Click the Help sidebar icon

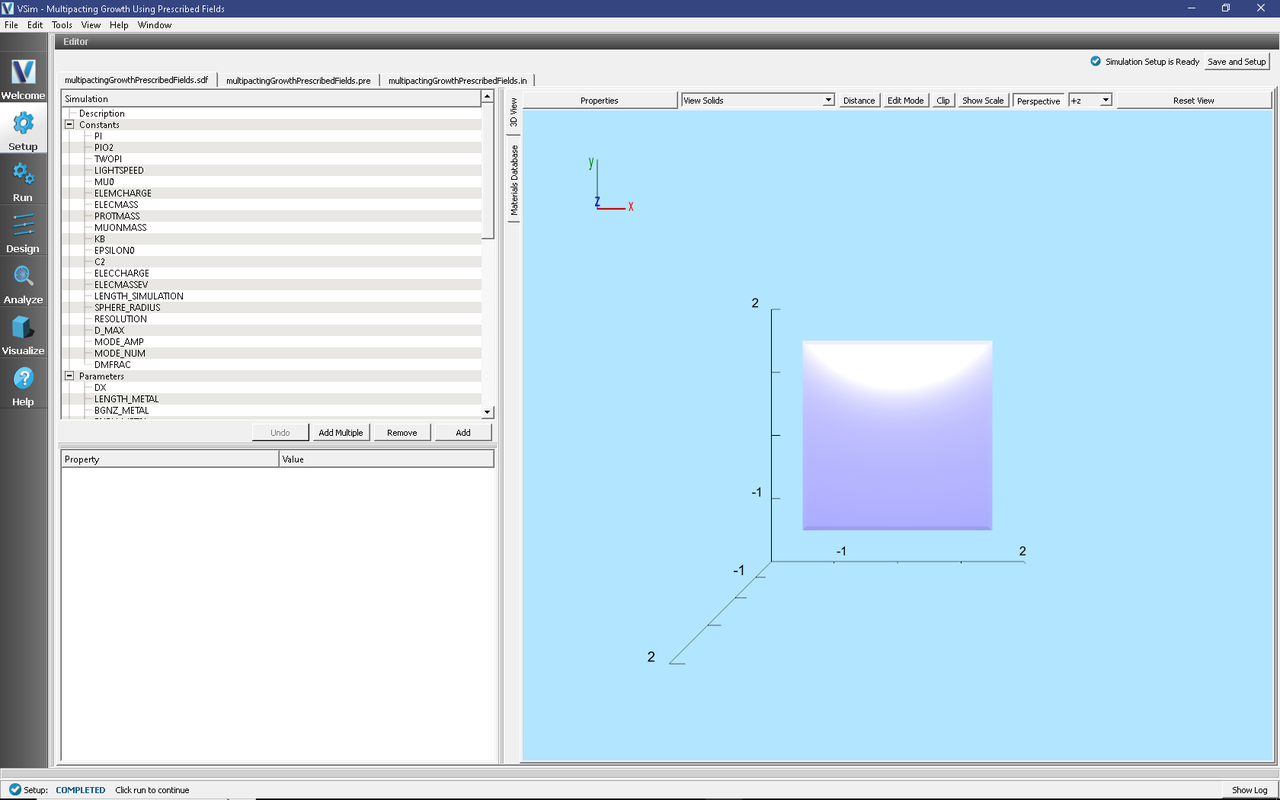point(22,387)
